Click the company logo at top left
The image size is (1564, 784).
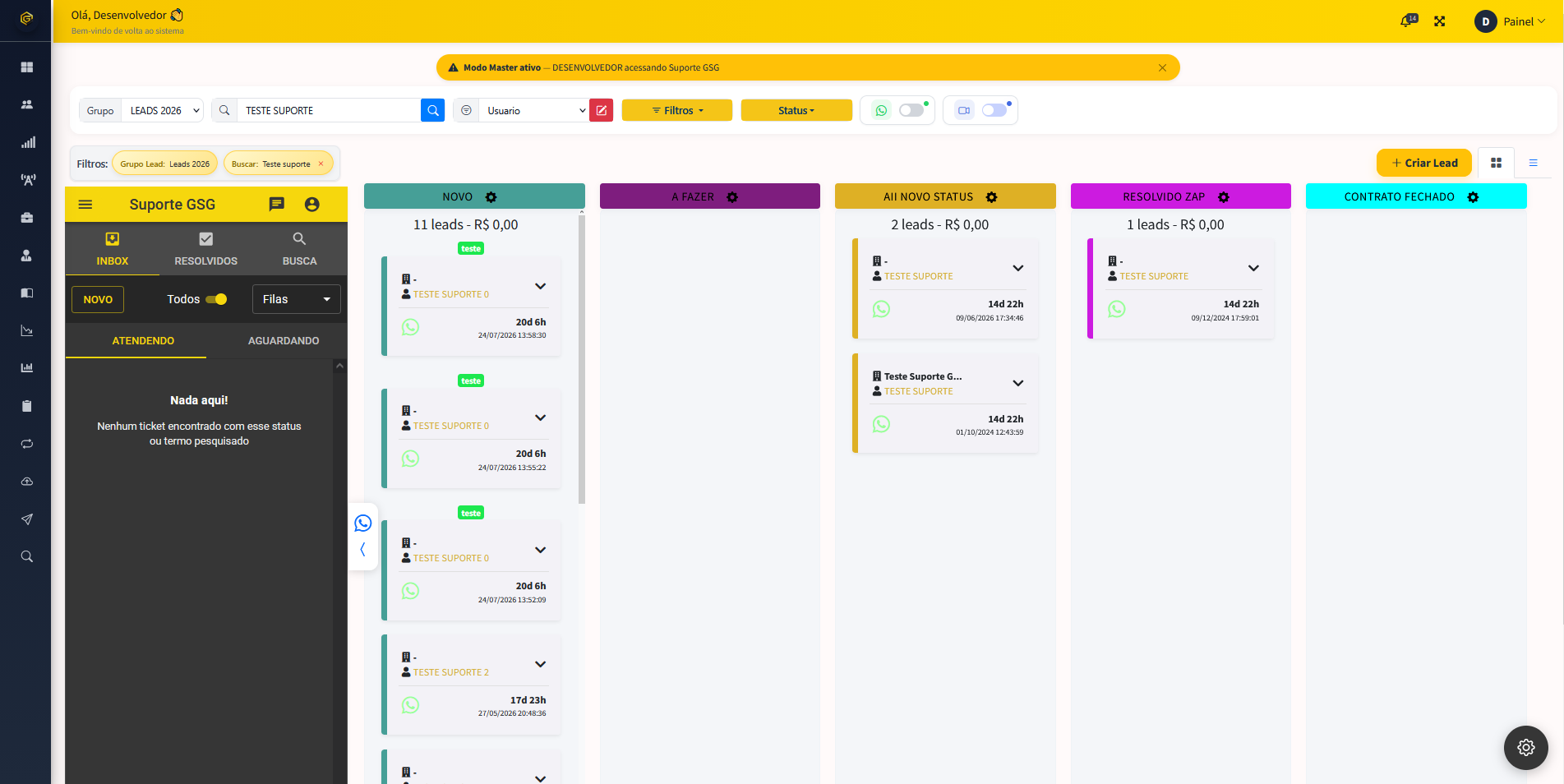[x=26, y=18]
